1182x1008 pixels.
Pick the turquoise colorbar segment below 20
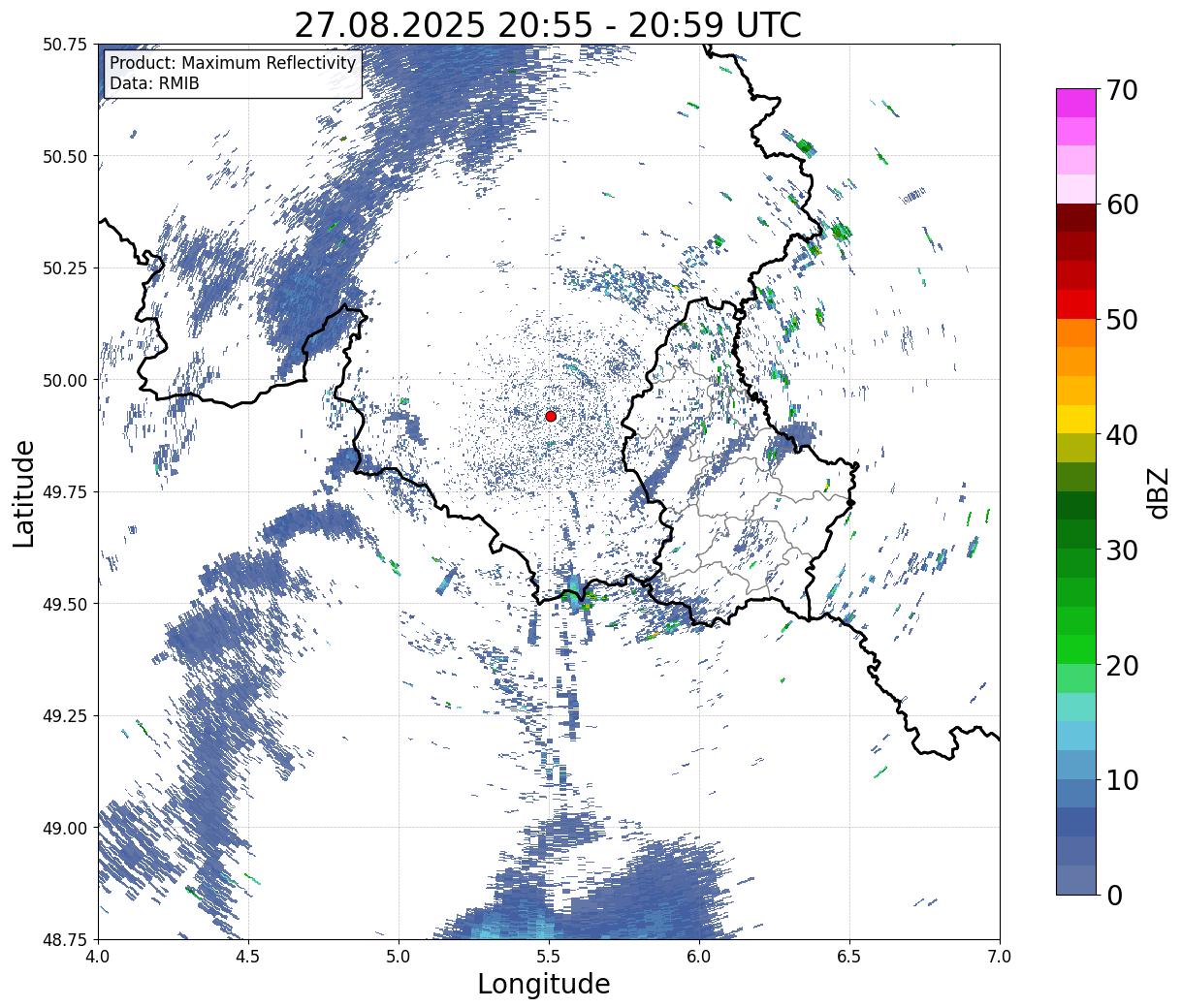click(x=1075, y=708)
